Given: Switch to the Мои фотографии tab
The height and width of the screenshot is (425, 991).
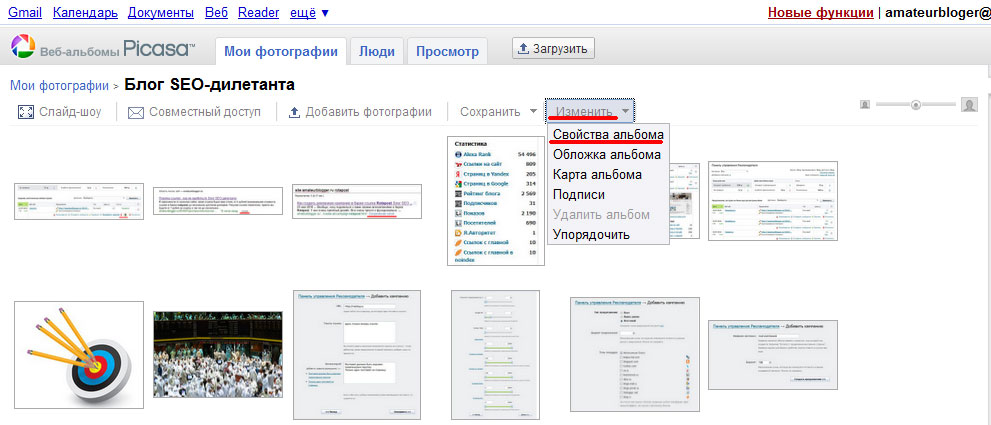Looking at the screenshot, I should 281,51.
